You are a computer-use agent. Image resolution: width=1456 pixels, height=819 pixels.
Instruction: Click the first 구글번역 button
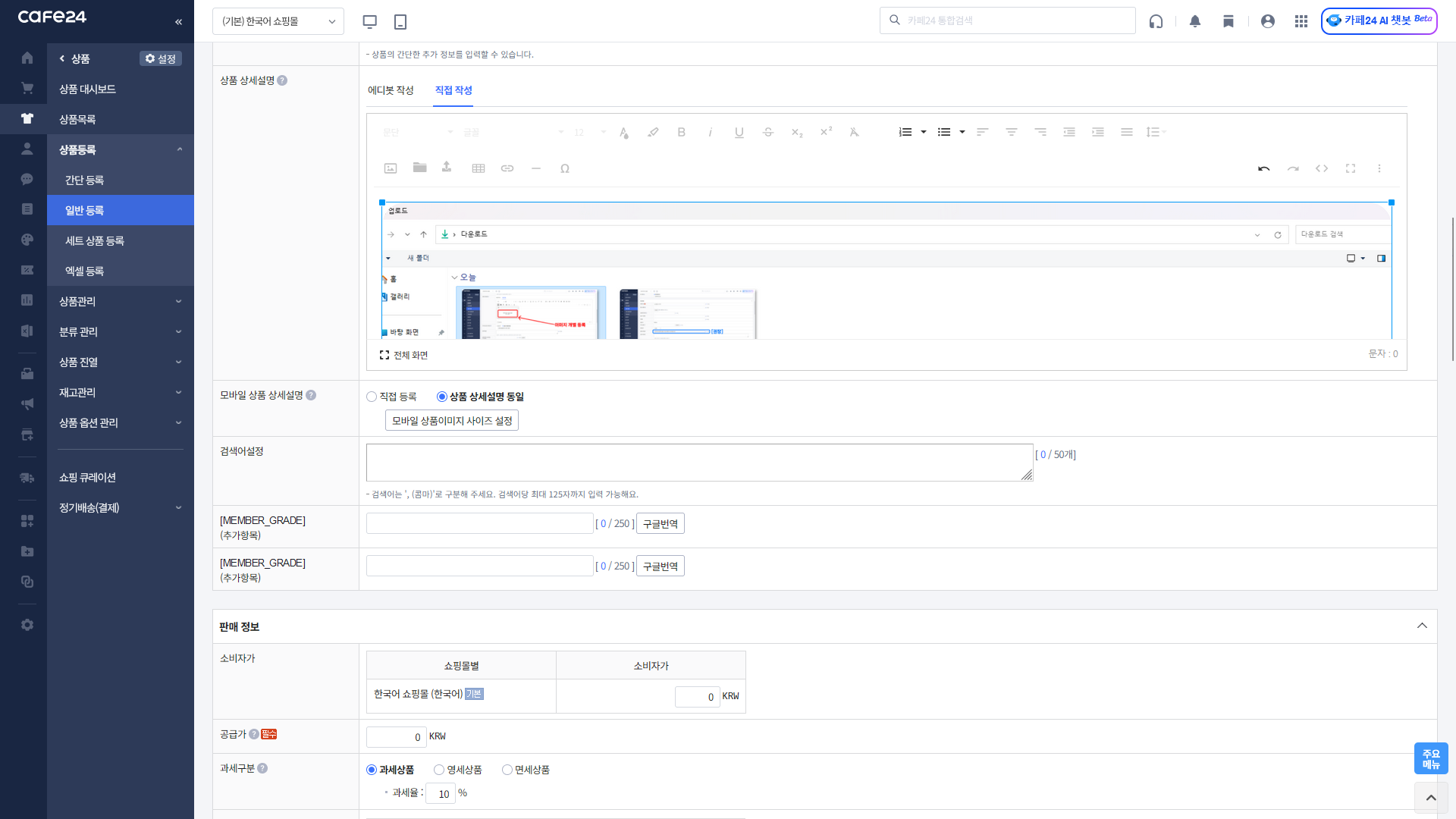coord(660,524)
